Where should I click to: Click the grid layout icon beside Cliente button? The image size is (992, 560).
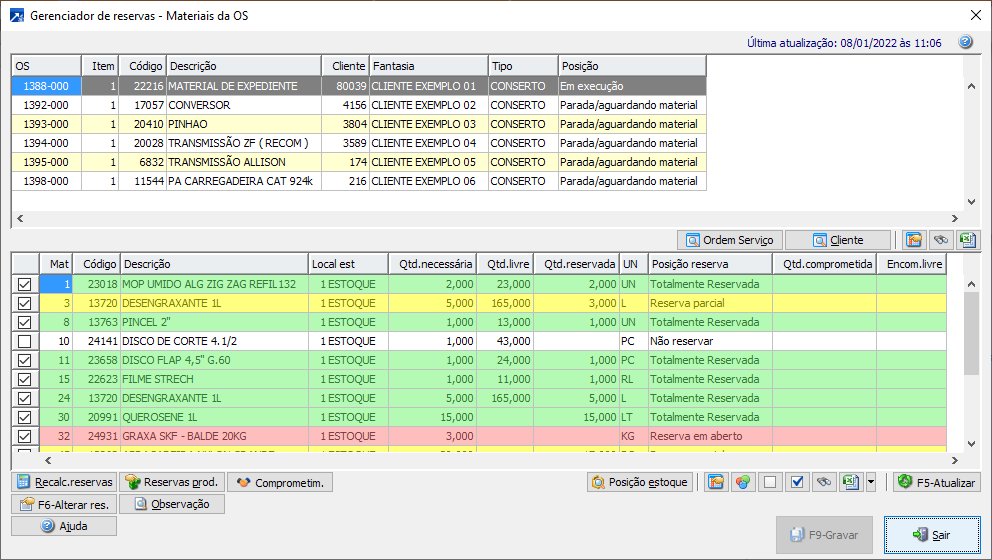pyautogui.click(x=913, y=240)
